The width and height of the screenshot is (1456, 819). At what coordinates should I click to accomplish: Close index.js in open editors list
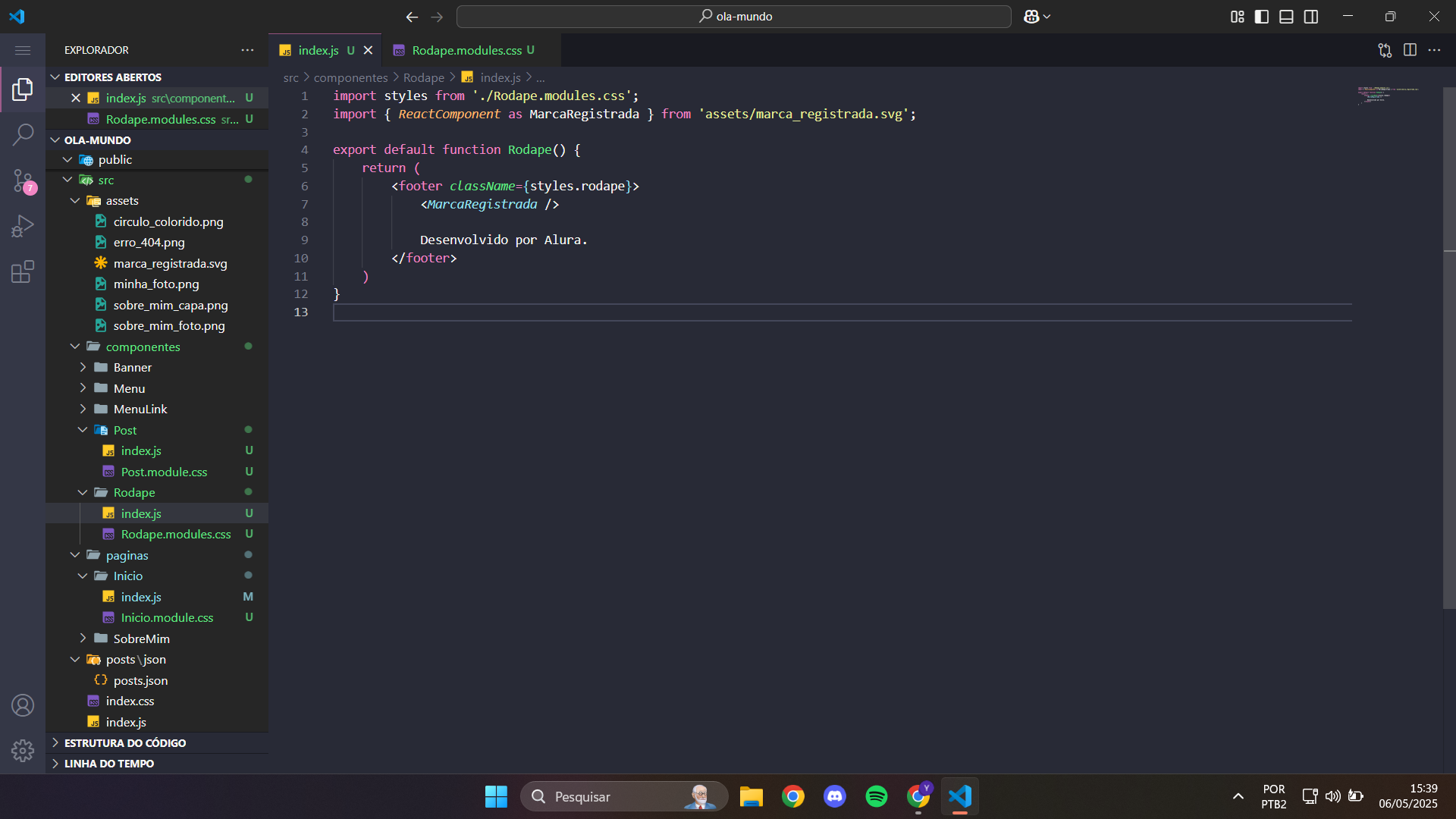[x=76, y=98]
